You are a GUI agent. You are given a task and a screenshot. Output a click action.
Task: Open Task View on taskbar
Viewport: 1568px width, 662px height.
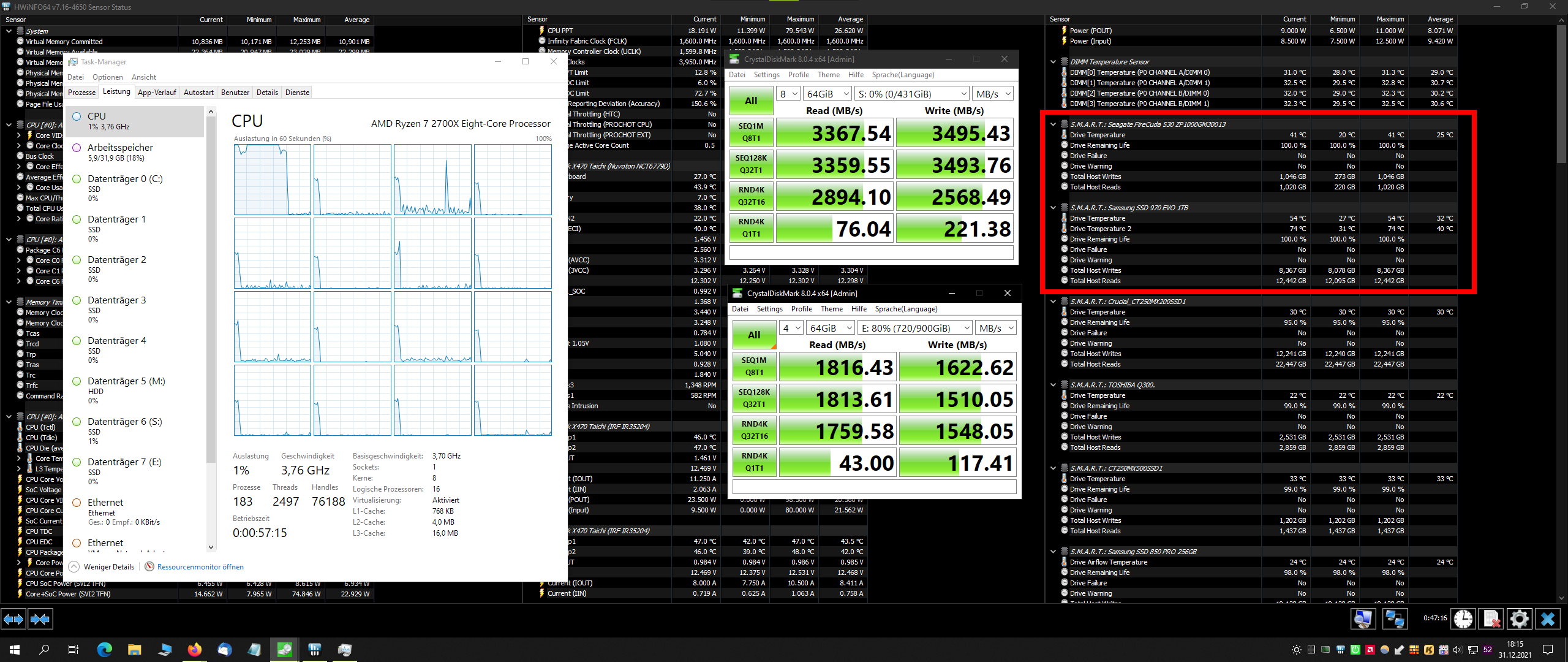coord(73,650)
